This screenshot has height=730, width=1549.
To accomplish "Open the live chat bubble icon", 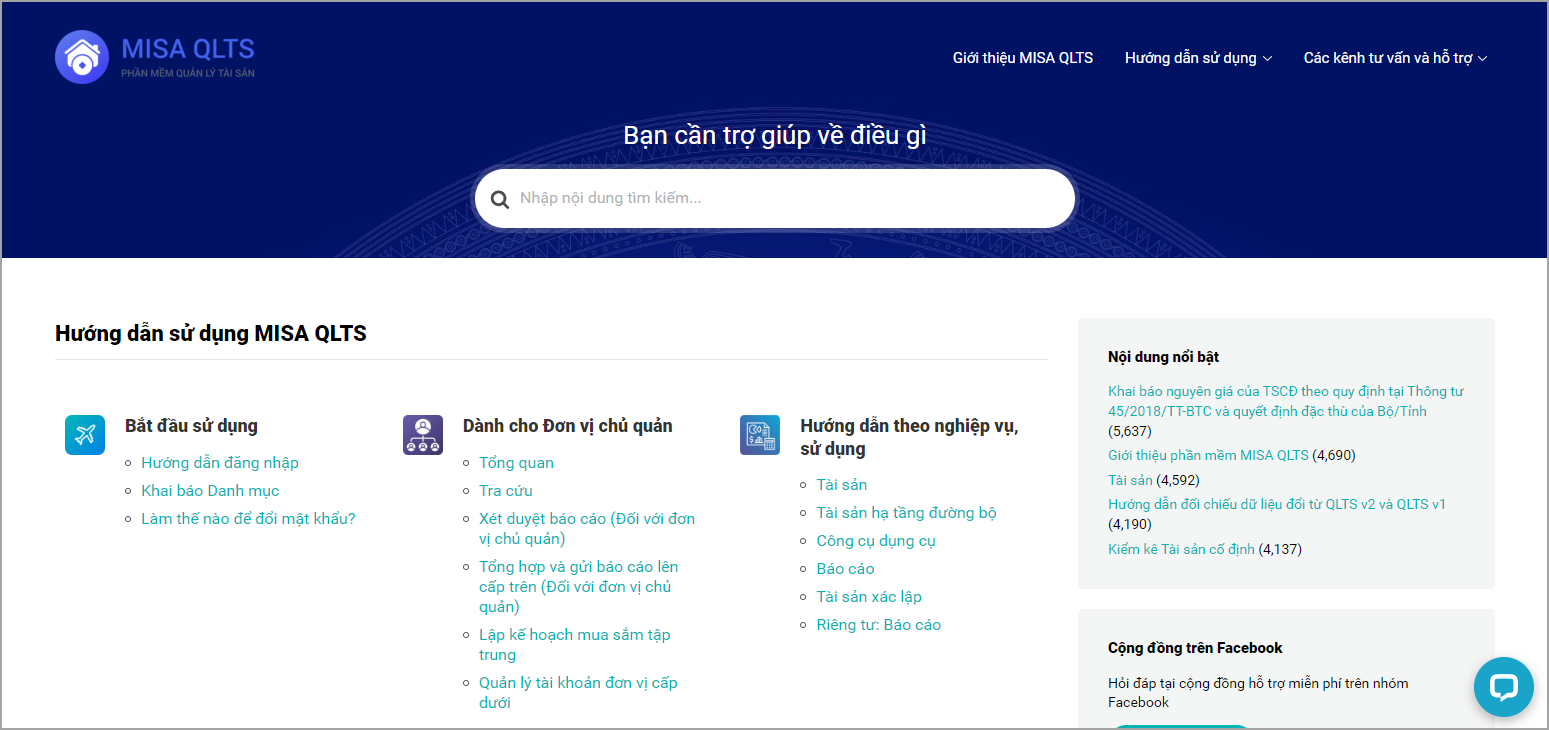I will [x=1504, y=687].
